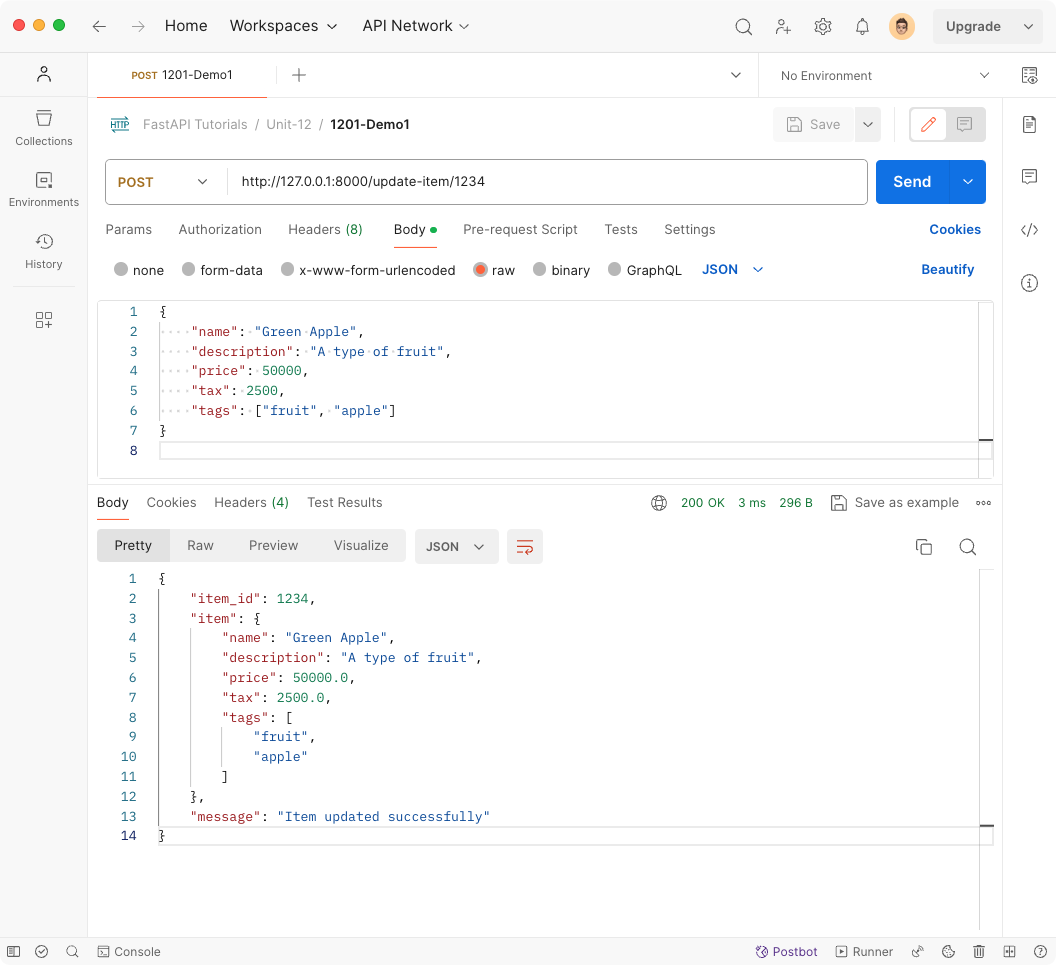
Task: Copy the response body with copy icon
Action: coord(924,546)
